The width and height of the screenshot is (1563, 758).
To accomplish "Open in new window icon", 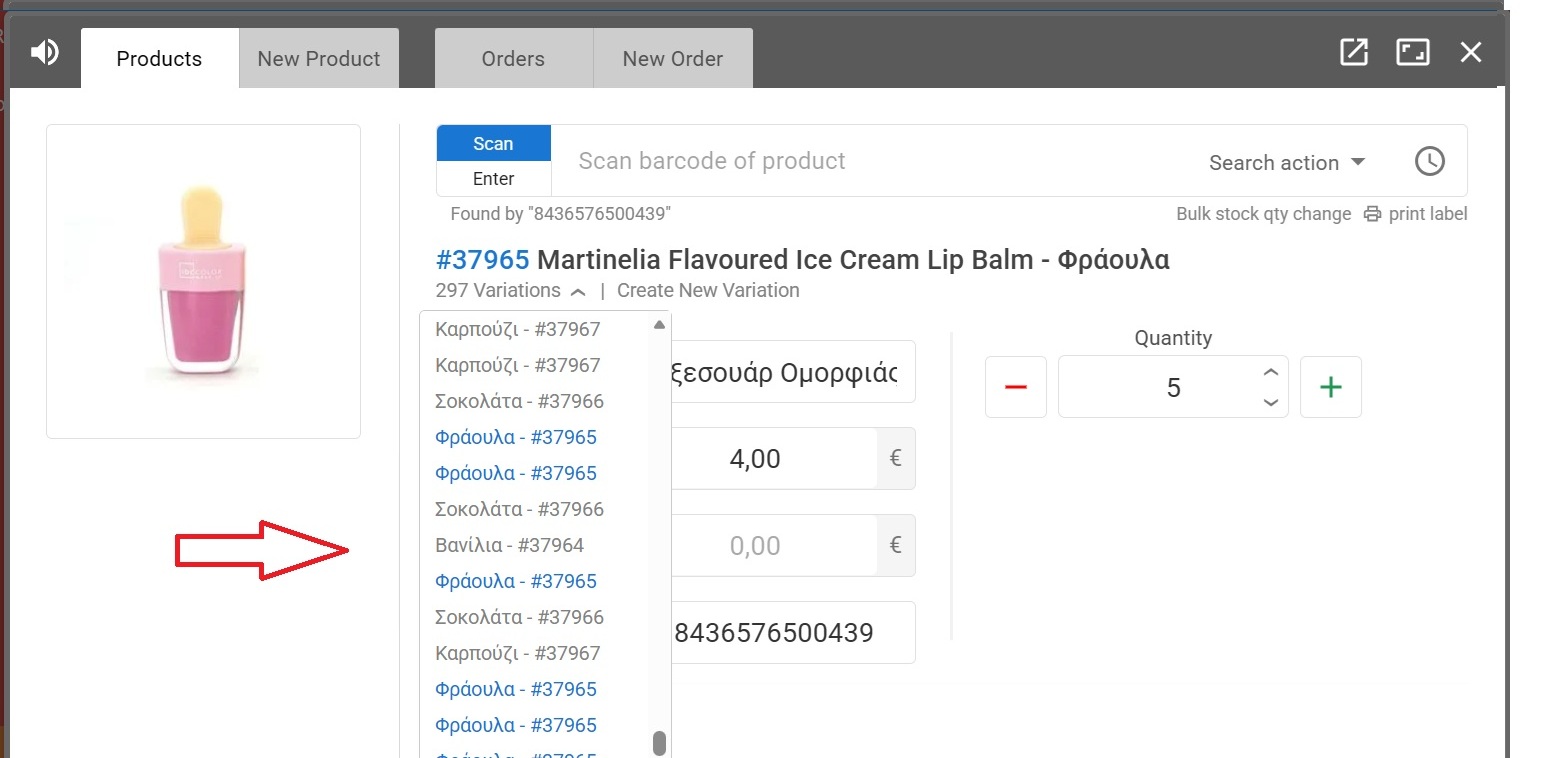I will [1353, 53].
